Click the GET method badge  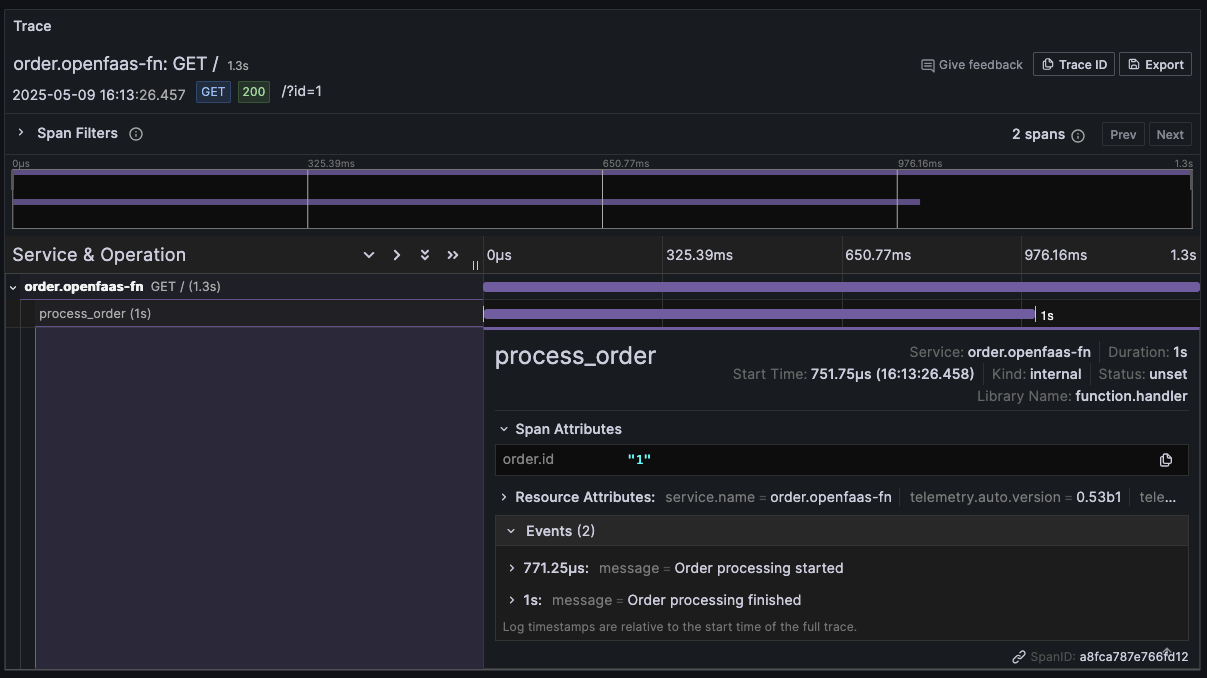(x=213, y=92)
